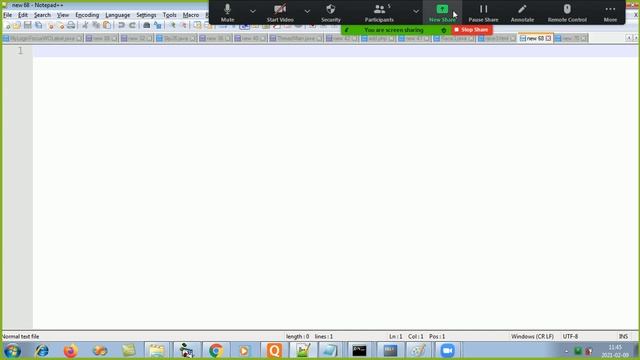This screenshot has width=640, height=360.
Task: Click the Copy toolbar icon
Action: (96, 26)
